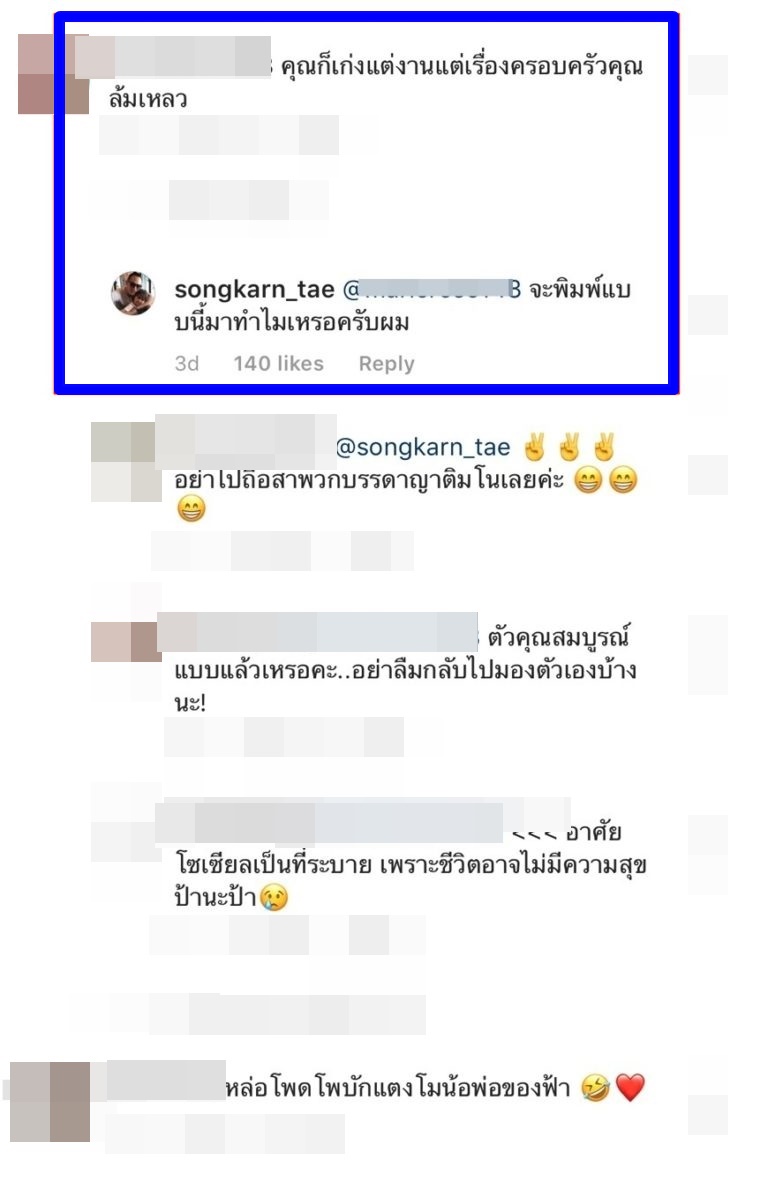The image size is (768, 1183).
Task: Like the comment mentioning โซเชียลเป็นที่ระบาย
Action: point(708,834)
